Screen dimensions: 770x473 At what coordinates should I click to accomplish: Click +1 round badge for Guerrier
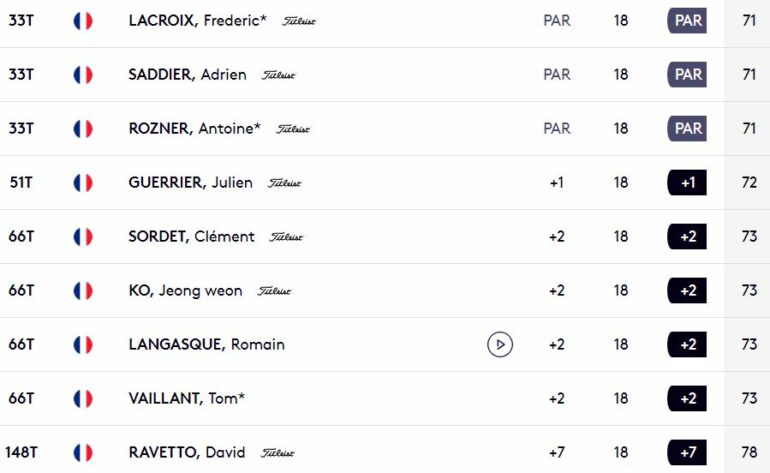coord(687,183)
